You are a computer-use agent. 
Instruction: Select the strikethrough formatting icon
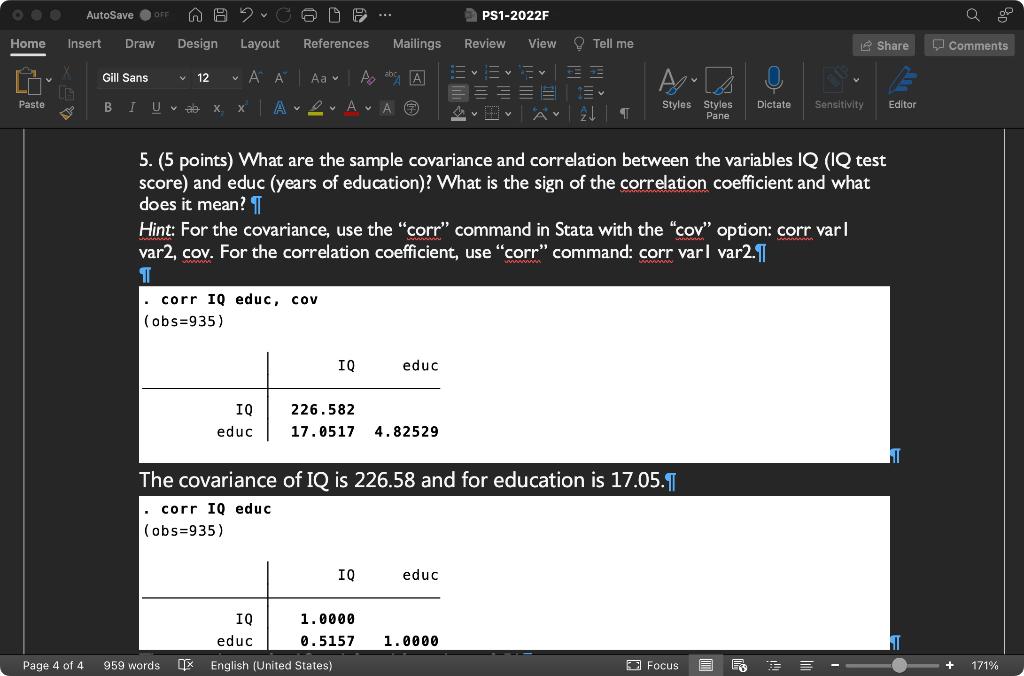[x=192, y=107]
